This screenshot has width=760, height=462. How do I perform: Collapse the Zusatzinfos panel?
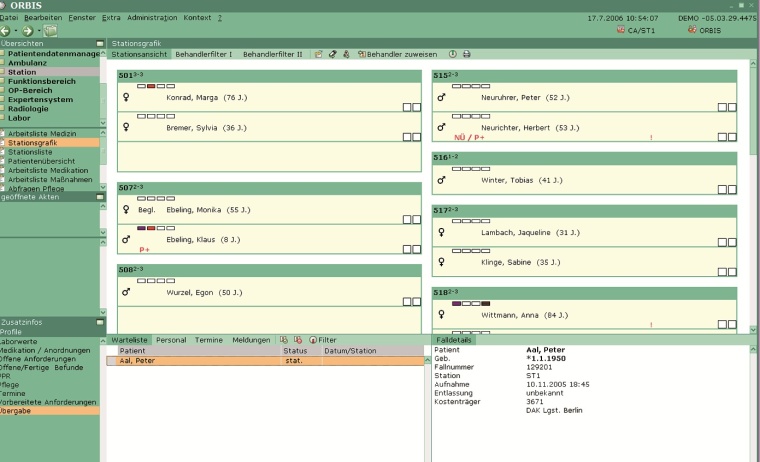pyautogui.click(x=100, y=322)
